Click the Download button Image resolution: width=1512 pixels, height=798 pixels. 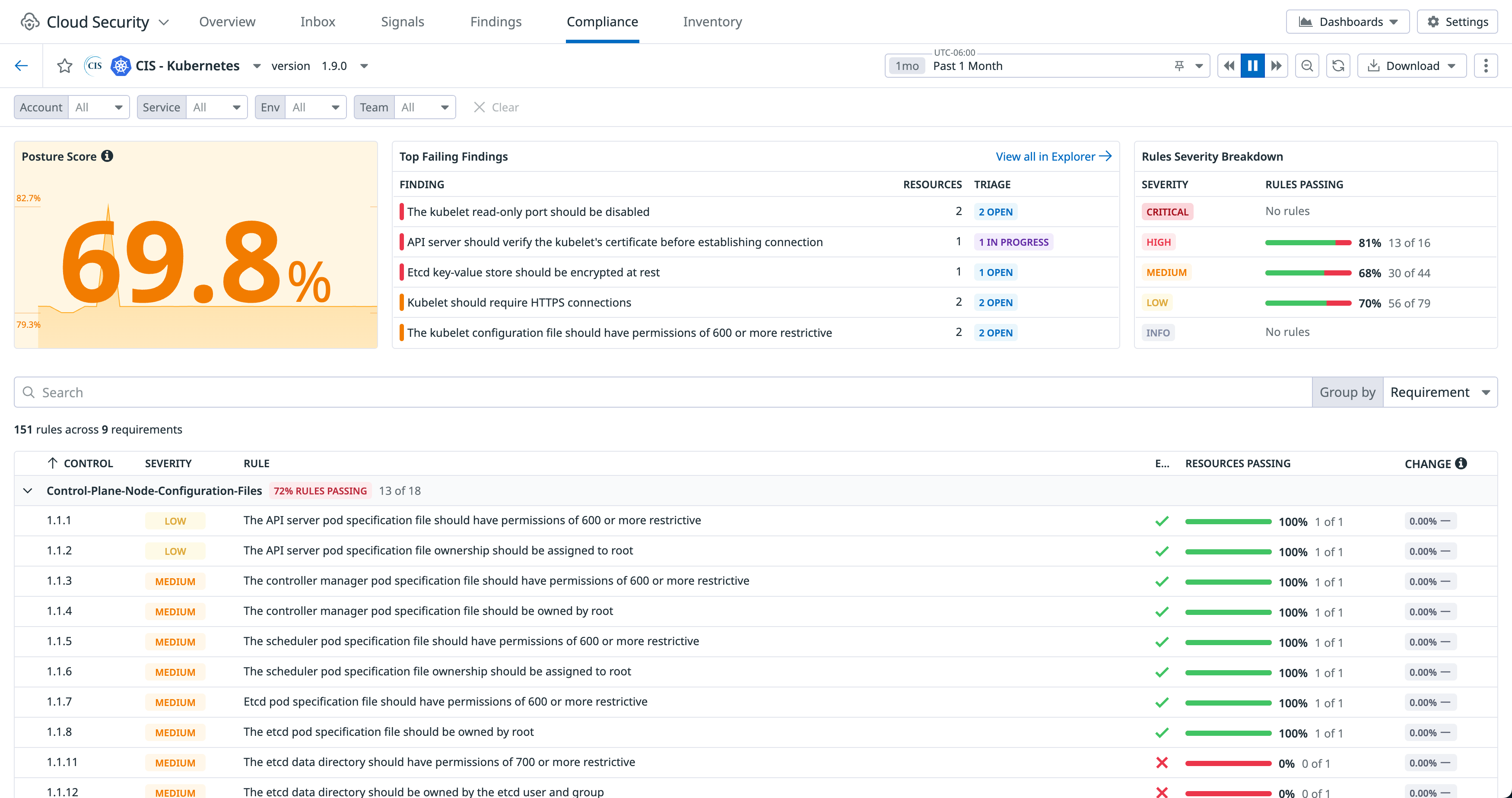click(x=1411, y=66)
